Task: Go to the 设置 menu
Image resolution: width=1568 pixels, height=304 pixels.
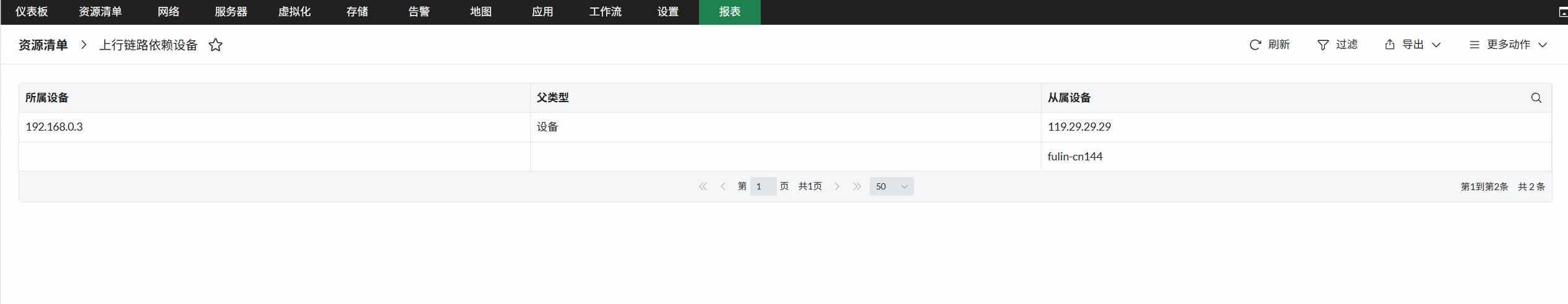Action: pyautogui.click(x=668, y=12)
